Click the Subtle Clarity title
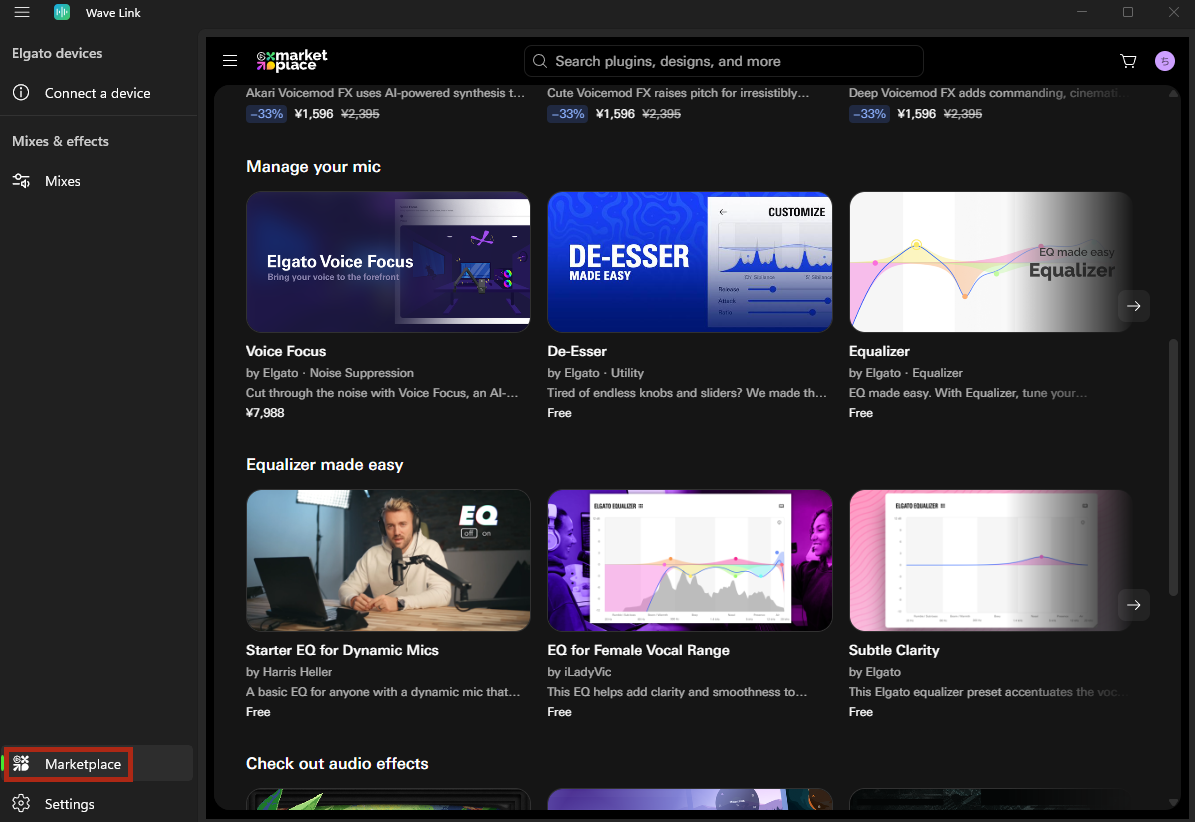This screenshot has height=822, width=1195. pos(894,650)
